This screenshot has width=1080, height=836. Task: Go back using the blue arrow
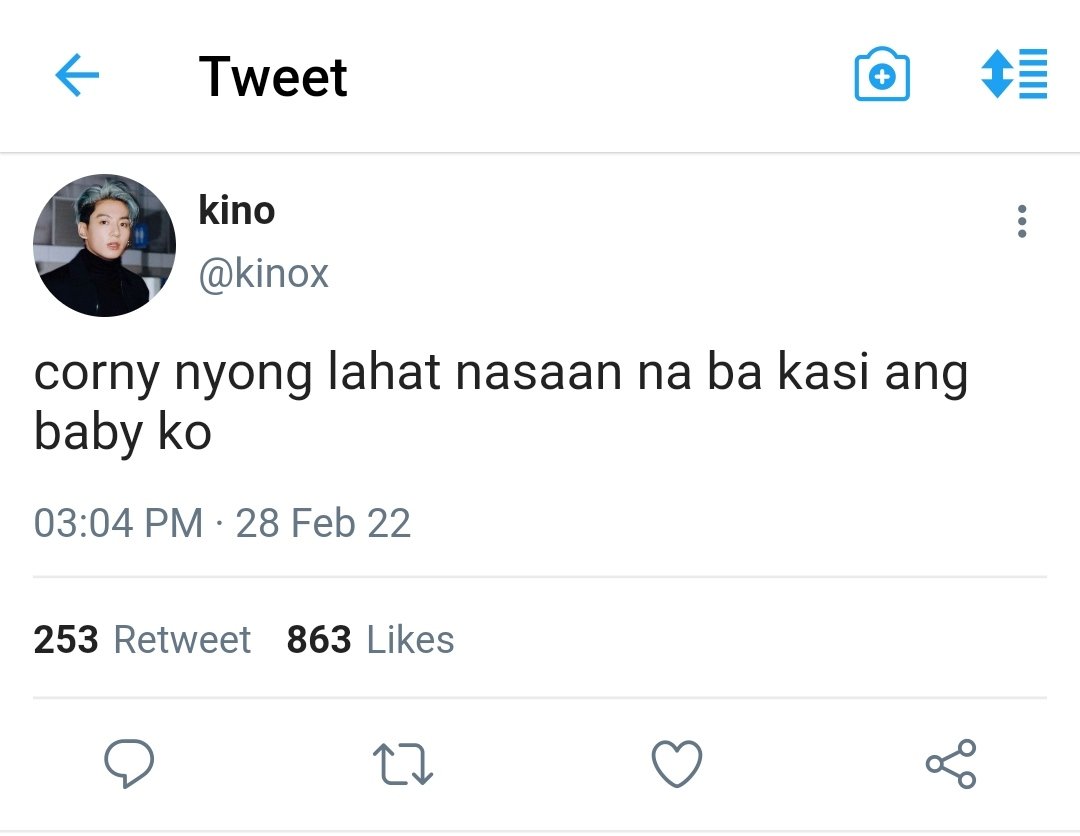click(77, 75)
